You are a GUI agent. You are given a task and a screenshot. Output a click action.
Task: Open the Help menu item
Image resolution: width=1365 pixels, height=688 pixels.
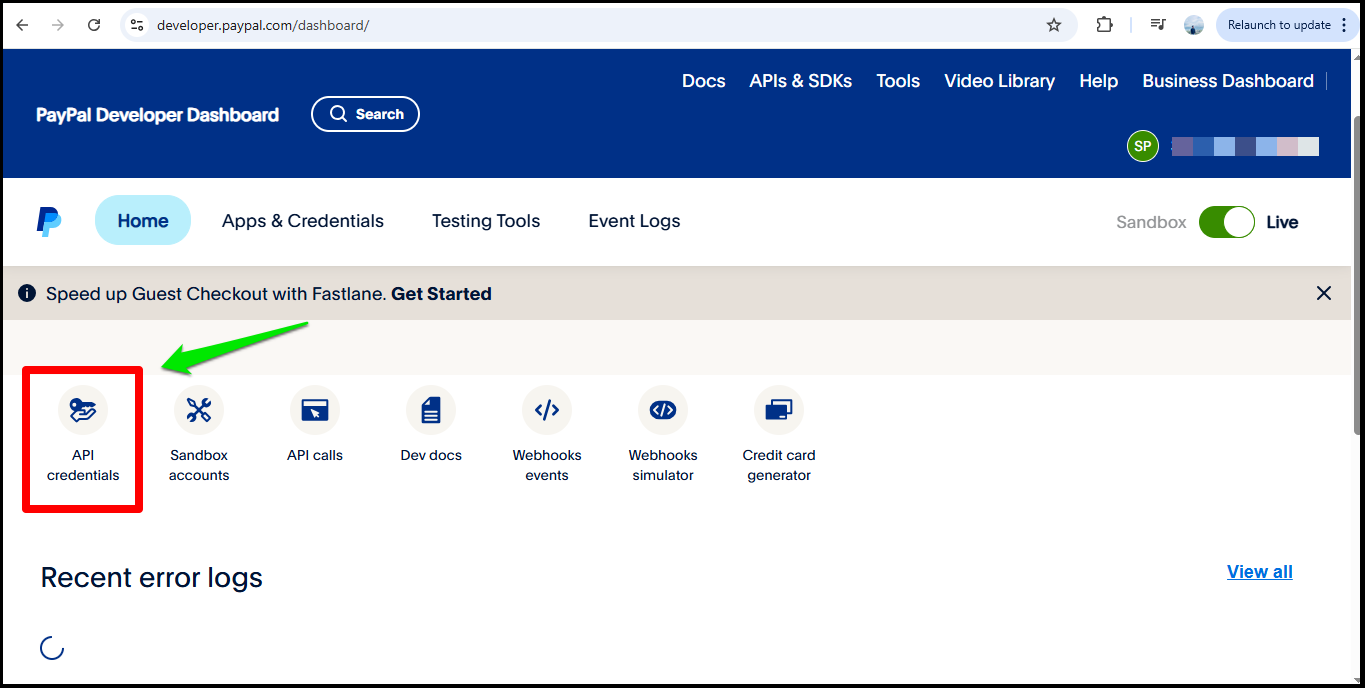click(1099, 81)
